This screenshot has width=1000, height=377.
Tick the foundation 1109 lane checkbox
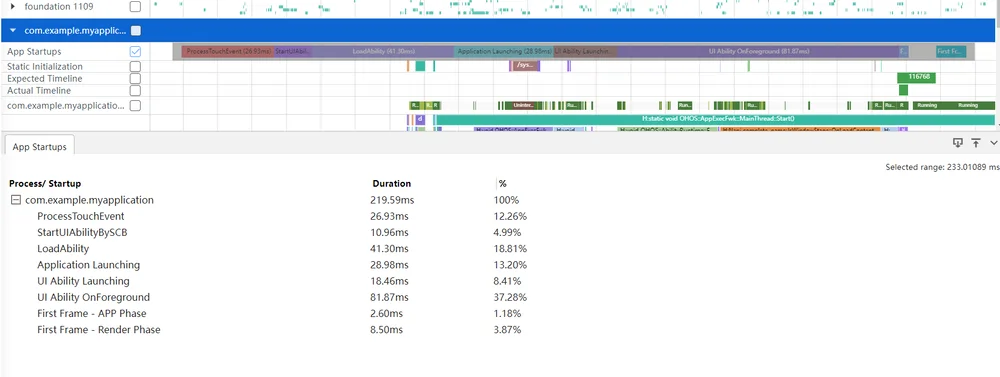coord(135,7)
